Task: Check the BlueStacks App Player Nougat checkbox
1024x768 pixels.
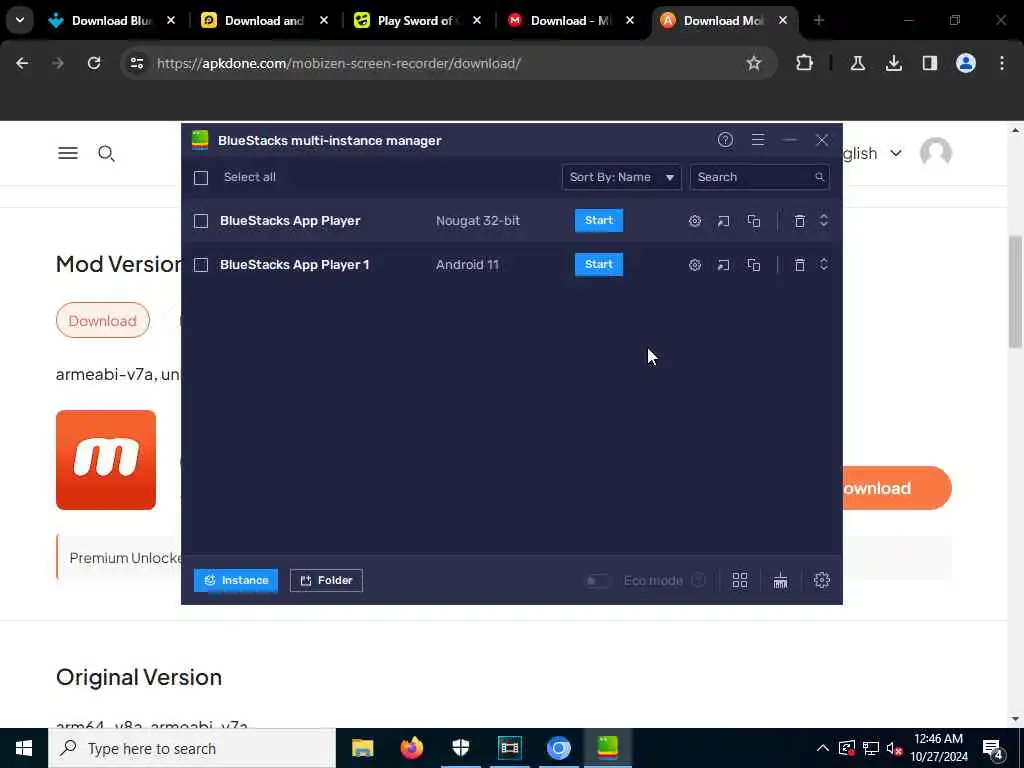Action: 201,221
